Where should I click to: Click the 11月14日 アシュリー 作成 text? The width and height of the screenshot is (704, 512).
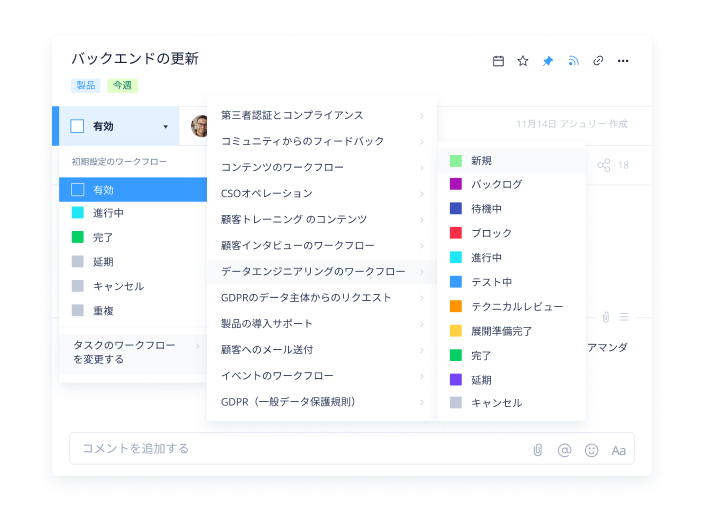pos(572,124)
